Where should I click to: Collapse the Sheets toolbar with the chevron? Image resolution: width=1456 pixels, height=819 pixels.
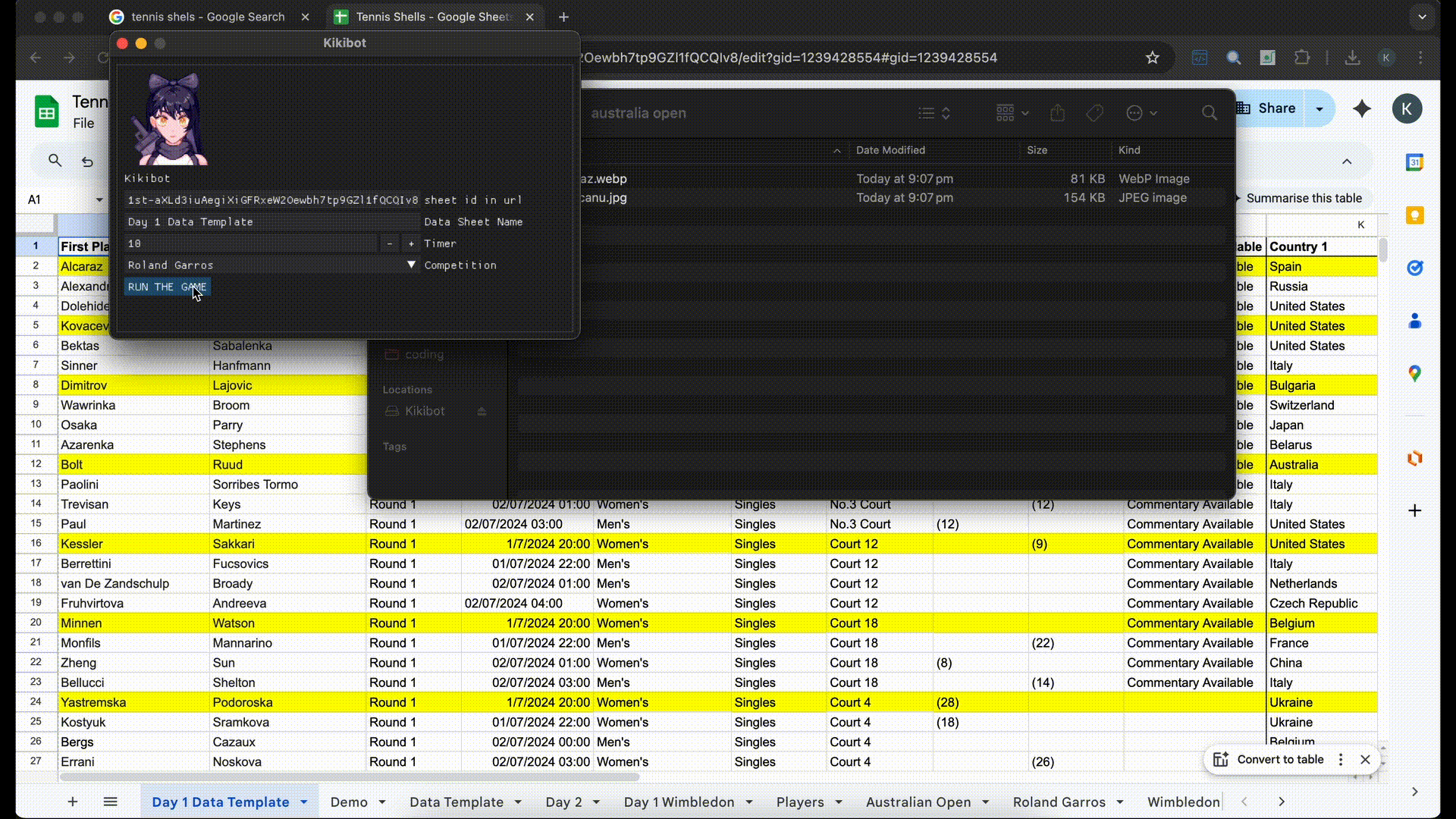[x=1347, y=161]
